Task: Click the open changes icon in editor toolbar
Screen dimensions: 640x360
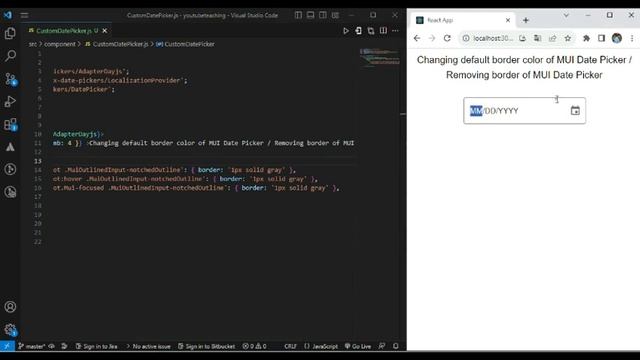Action: coord(358,31)
